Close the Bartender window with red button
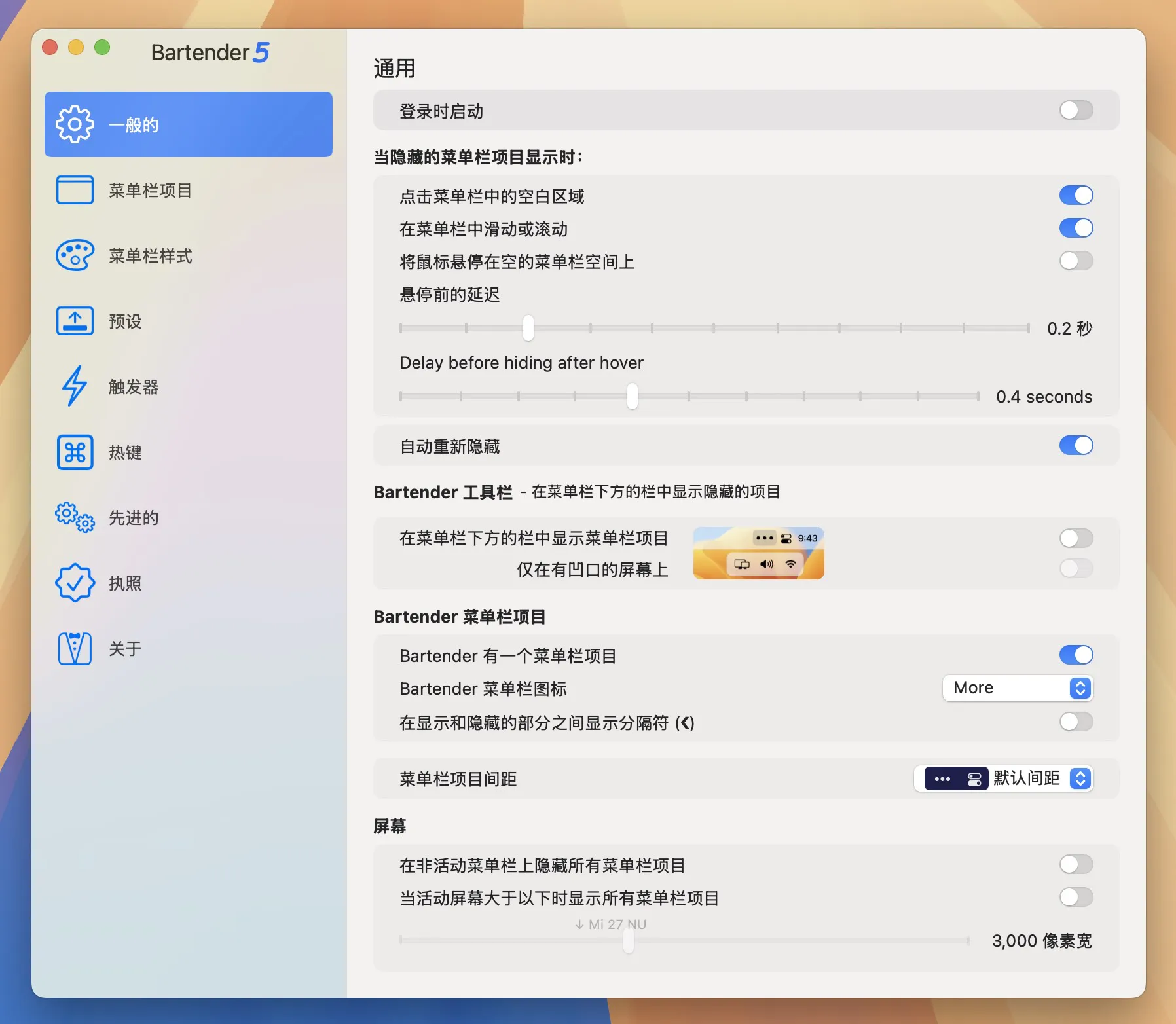Image resolution: width=1176 pixels, height=1024 pixels. pyautogui.click(x=50, y=47)
